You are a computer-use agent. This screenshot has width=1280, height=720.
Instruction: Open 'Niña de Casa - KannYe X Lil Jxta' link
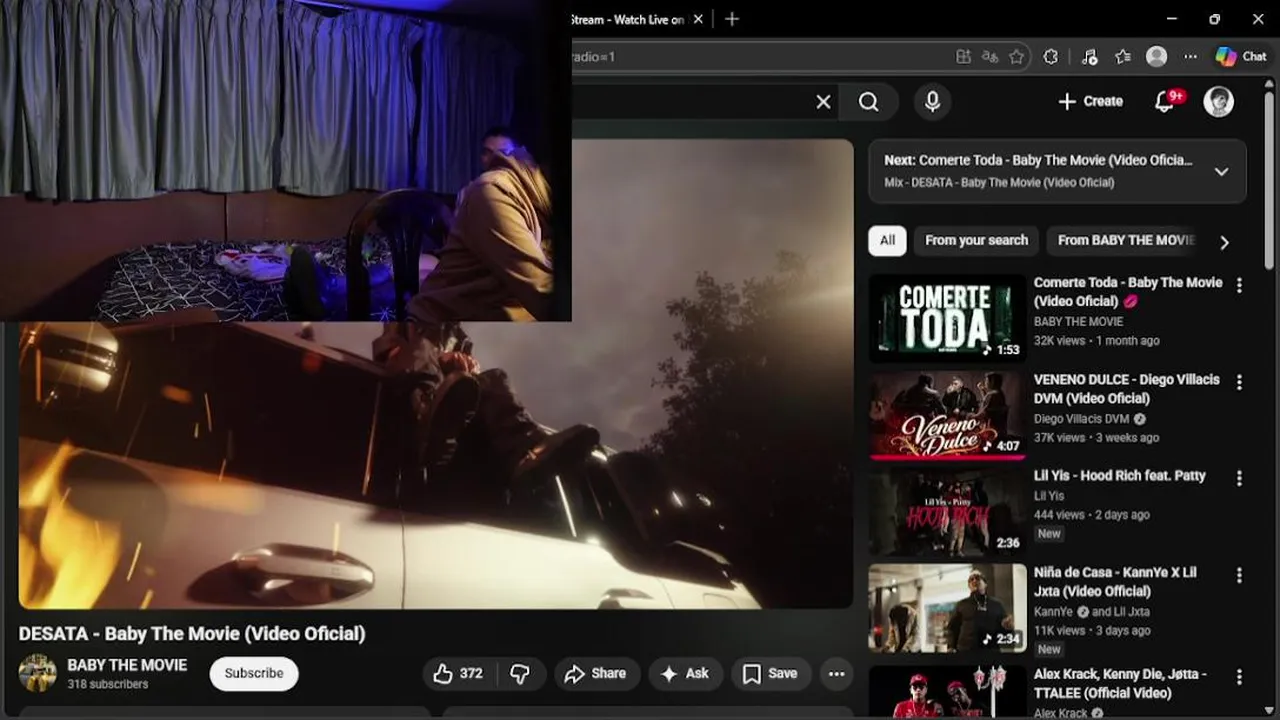click(1115, 582)
